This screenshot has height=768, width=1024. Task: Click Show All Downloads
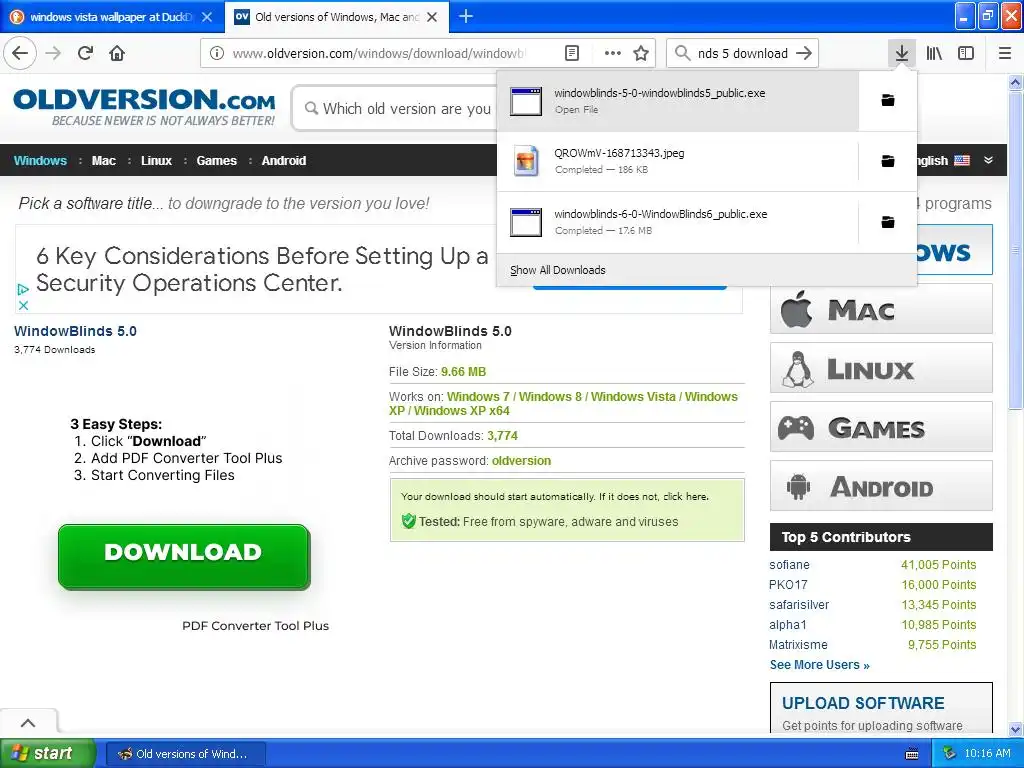[x=558, y=270]
